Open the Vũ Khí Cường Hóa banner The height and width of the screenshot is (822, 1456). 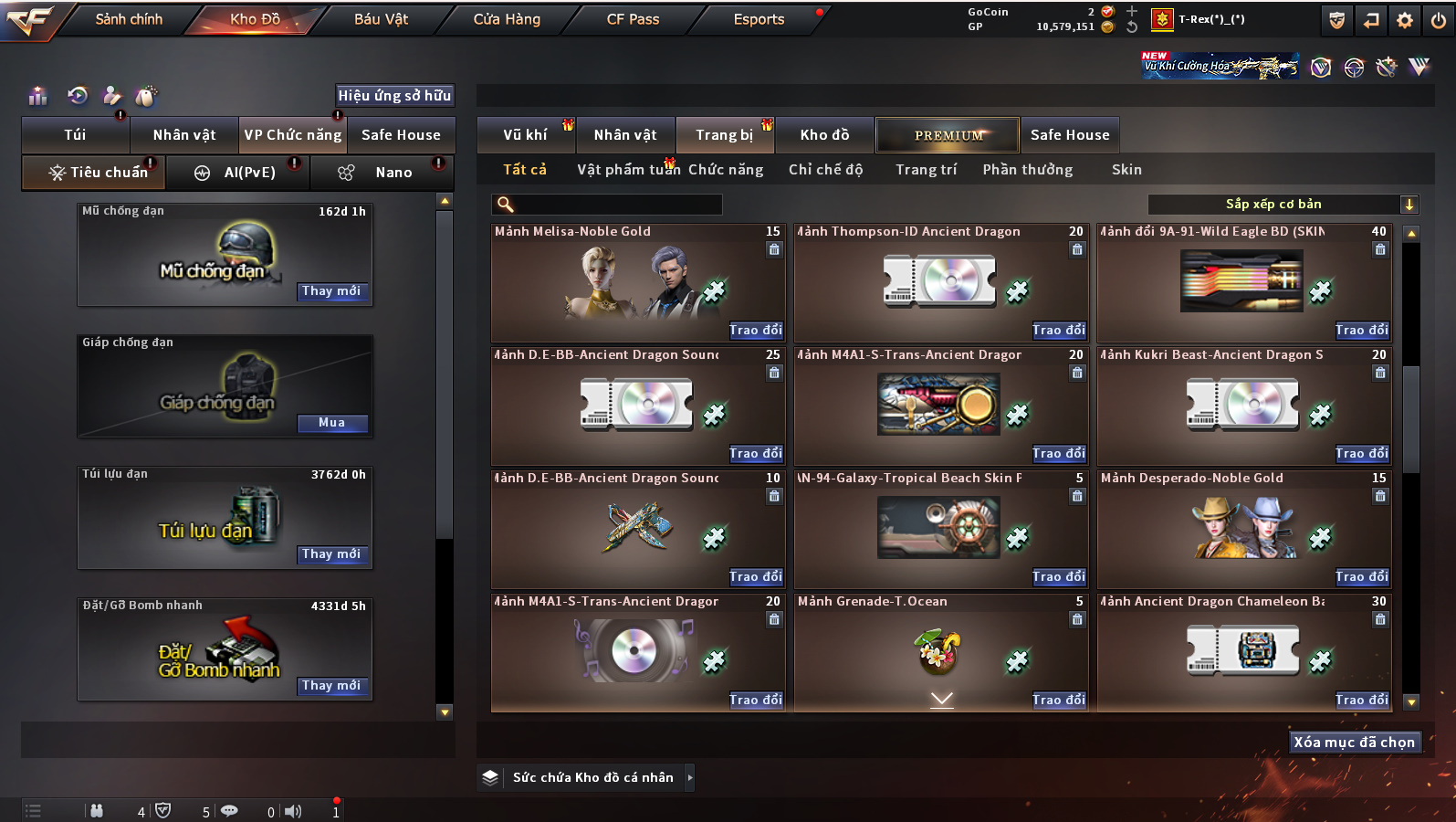pyautogui.click(x=1220, y=66)
